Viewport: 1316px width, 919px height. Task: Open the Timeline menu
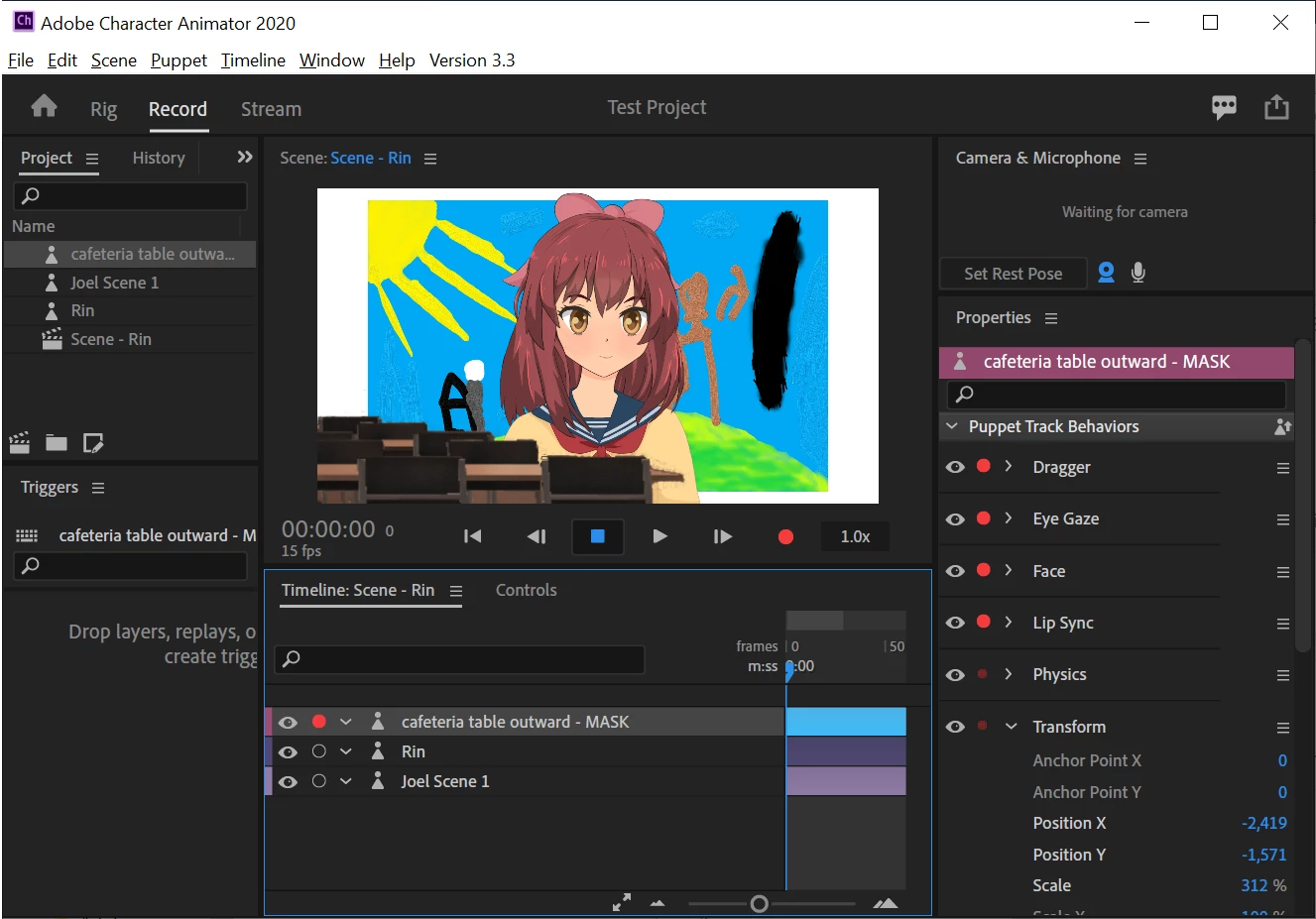coord(253,60)
